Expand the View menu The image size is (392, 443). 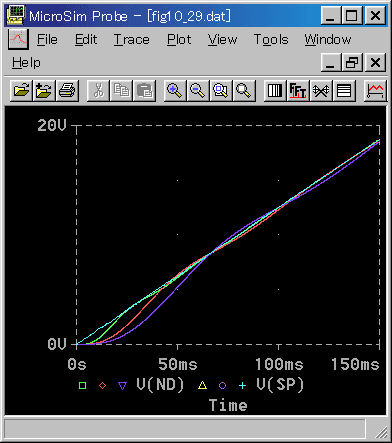point(222,40)
